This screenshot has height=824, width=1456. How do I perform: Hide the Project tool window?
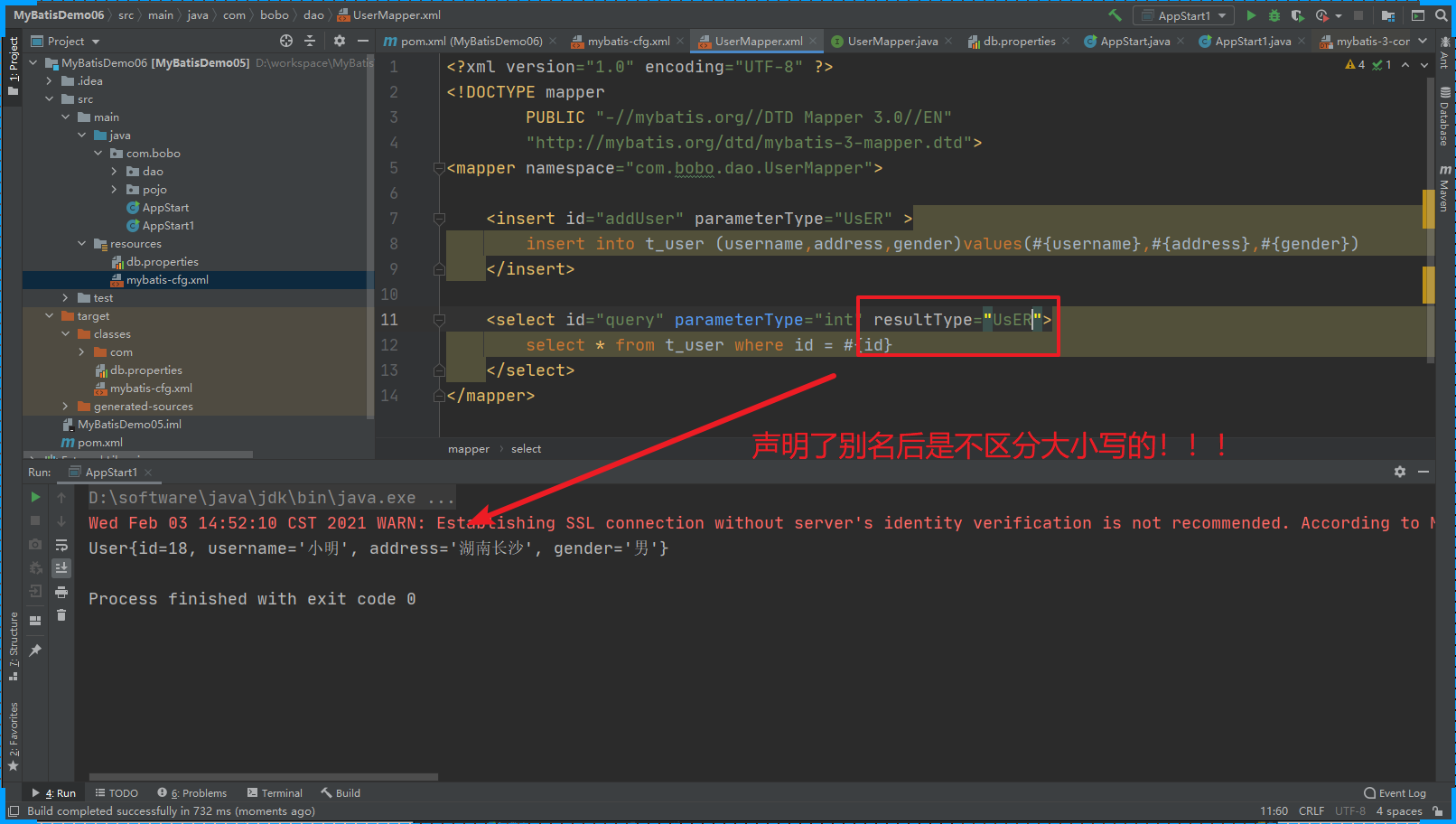click(x=363, y=41)
